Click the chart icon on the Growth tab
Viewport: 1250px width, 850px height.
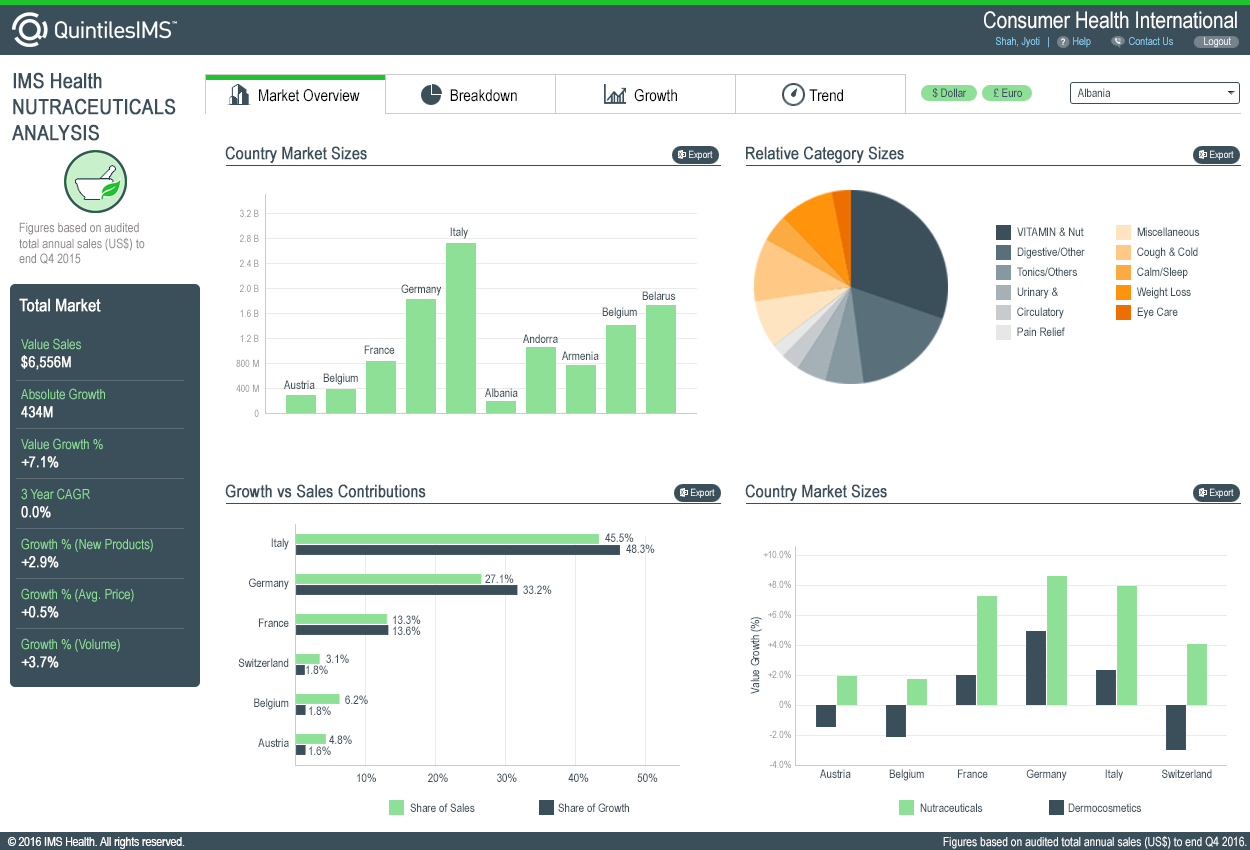615,95
